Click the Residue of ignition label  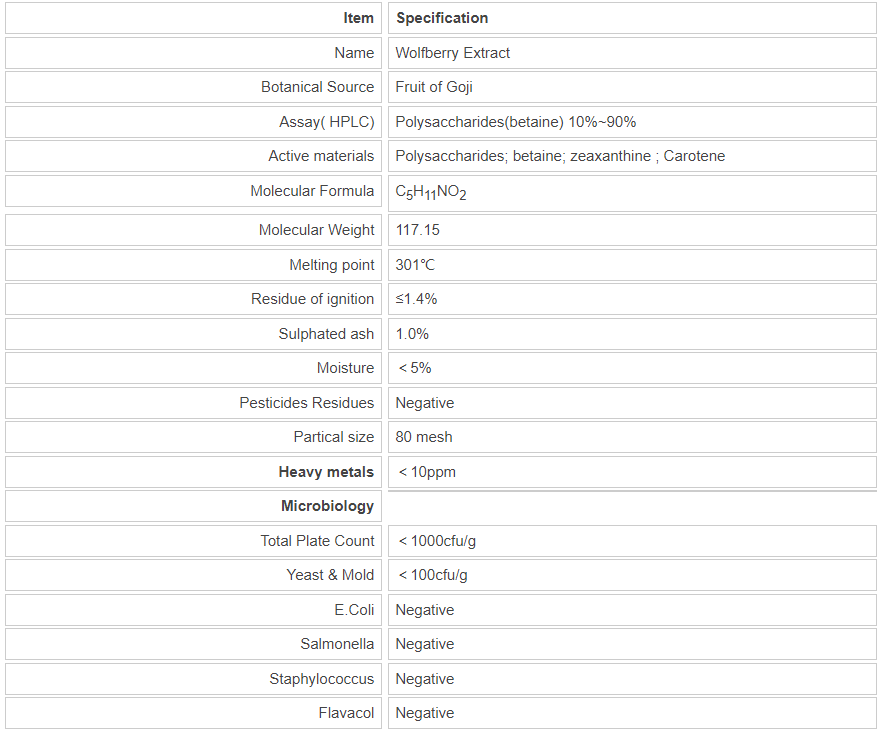click(312, 299)
